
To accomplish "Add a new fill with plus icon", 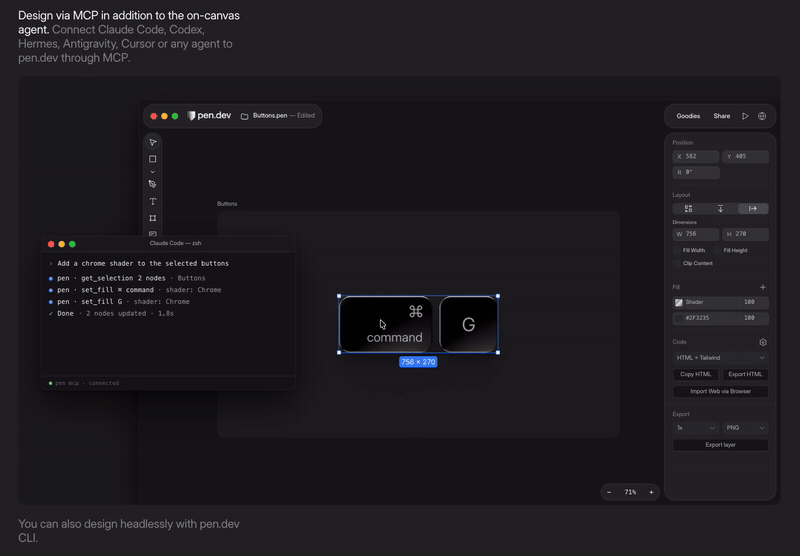I will pos(763,287).
